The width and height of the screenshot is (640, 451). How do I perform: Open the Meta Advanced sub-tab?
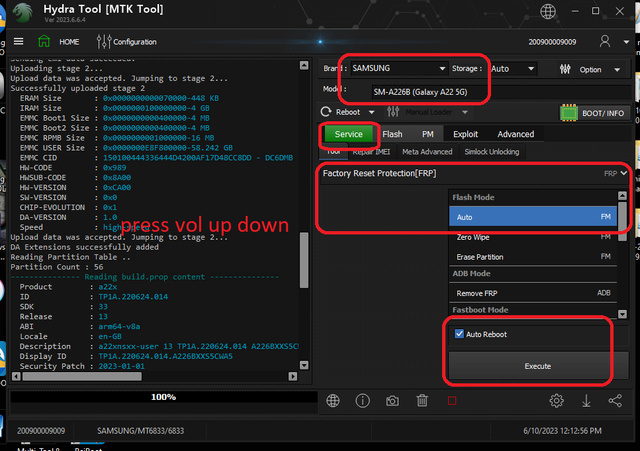tap(427, 152)
